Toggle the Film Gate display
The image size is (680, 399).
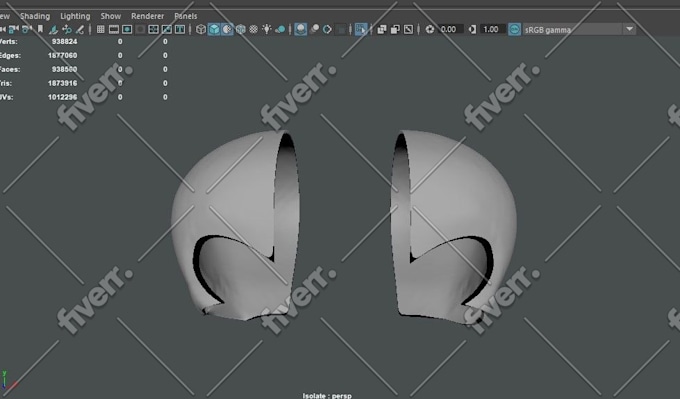(114, 29)
